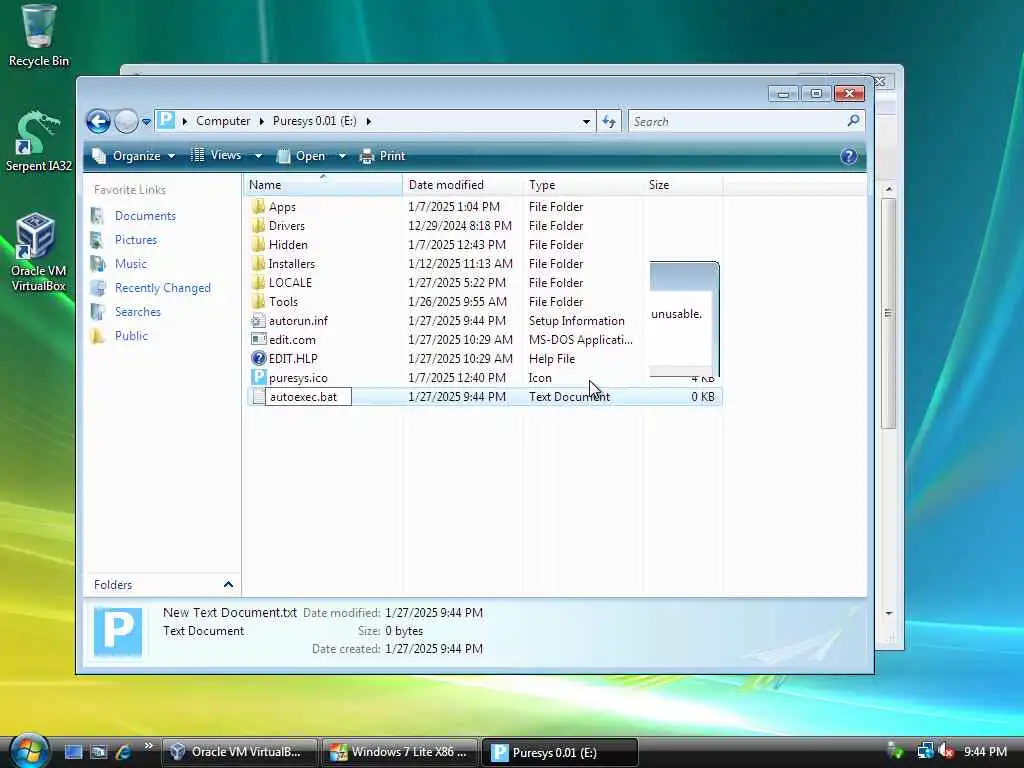Click the '0 KB' size of autoexec.bat
This screenshot has width=1024, height=768.
(x=703, y=396)
